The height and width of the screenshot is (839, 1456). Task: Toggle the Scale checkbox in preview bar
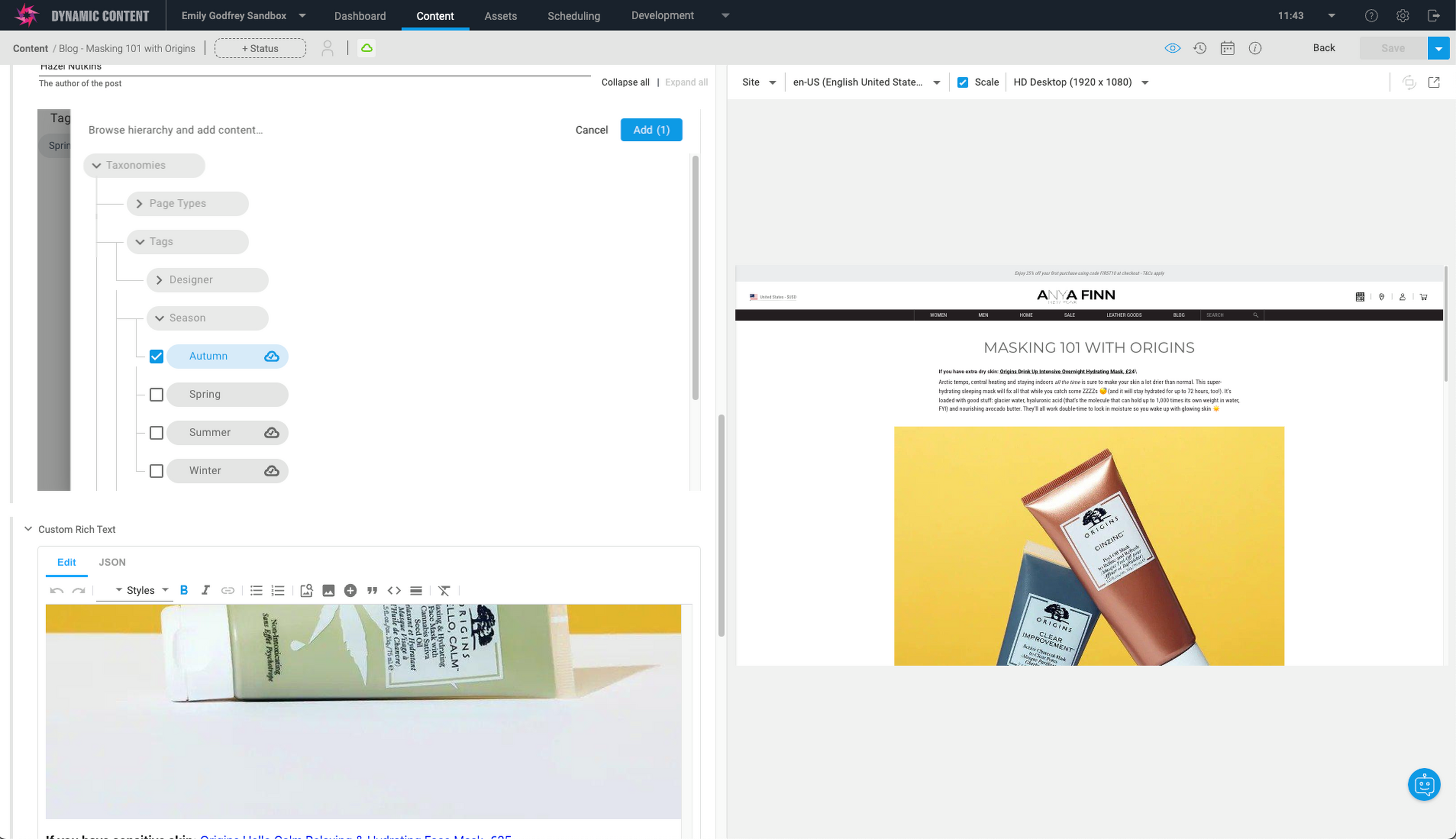click(x=963, y=82)
